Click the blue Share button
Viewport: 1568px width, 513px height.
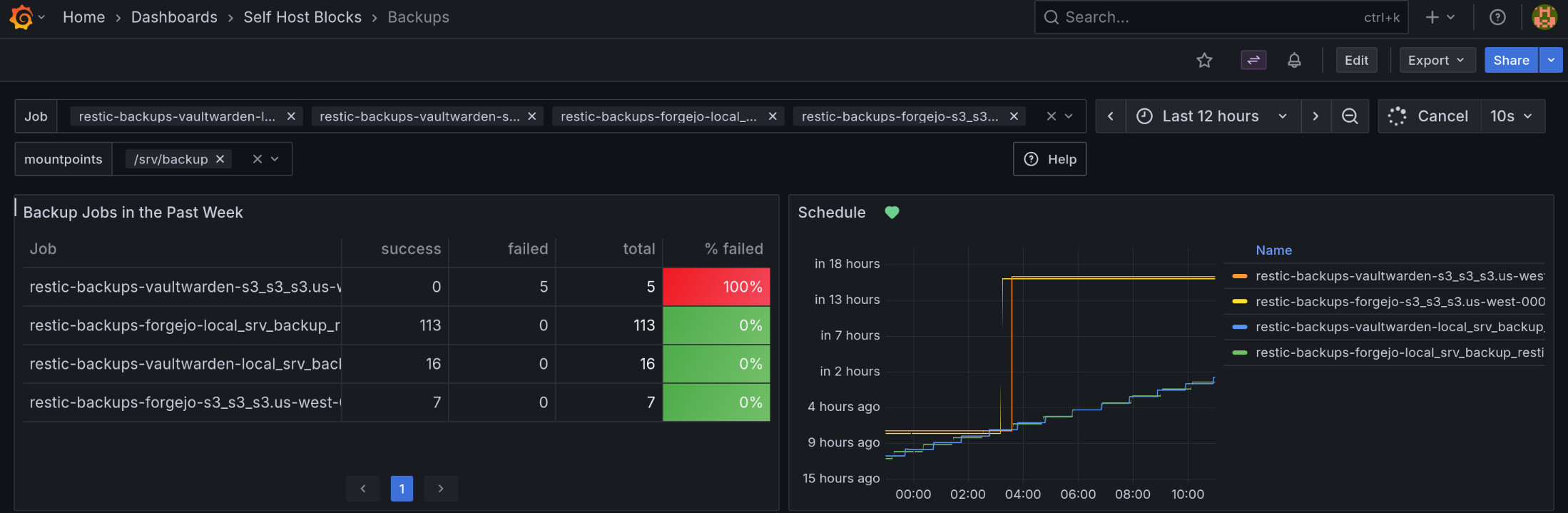pos(1511,61)
